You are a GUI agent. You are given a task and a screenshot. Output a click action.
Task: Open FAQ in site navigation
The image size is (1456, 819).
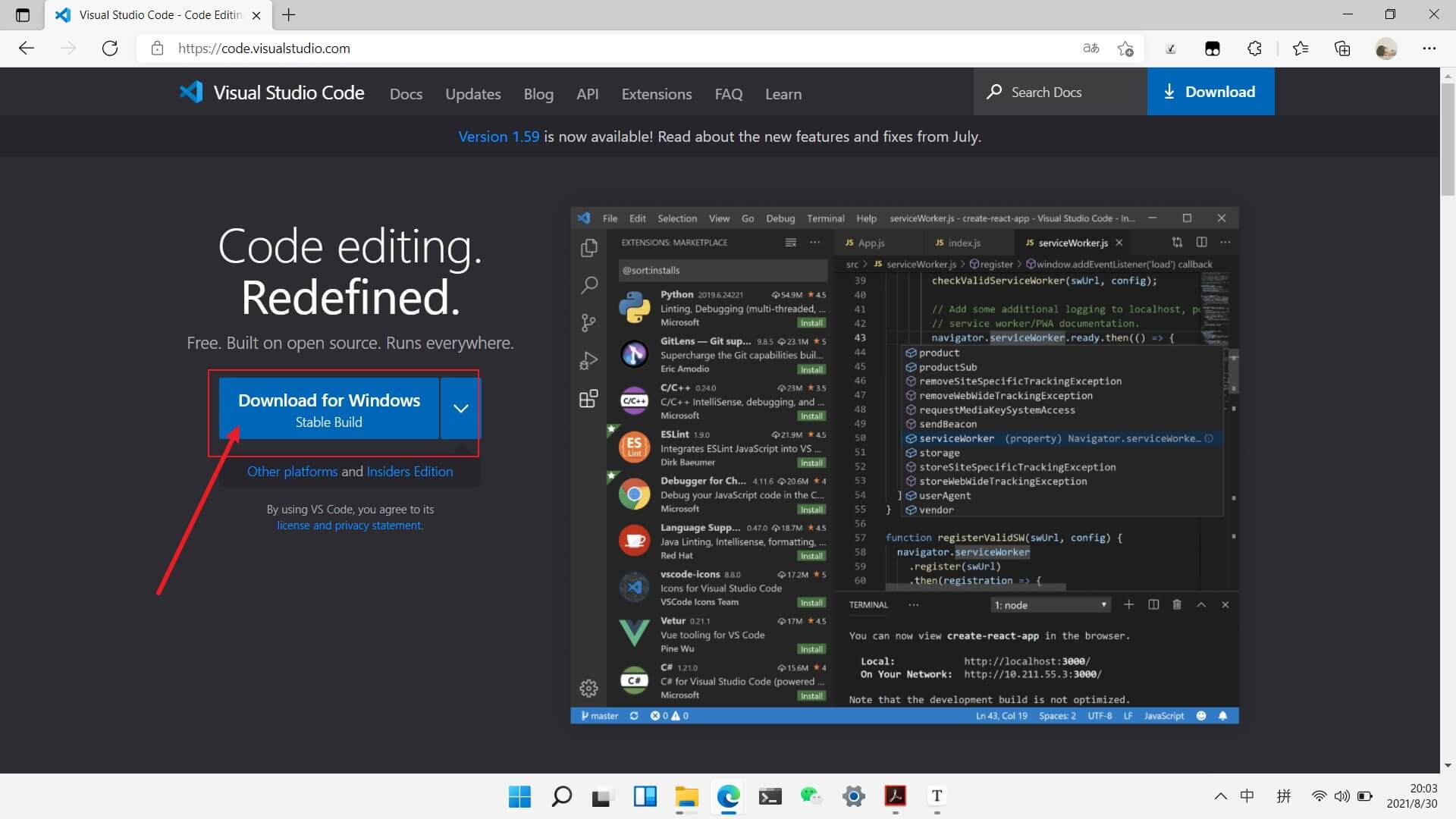pyautogui.click(x=728, y=94)
